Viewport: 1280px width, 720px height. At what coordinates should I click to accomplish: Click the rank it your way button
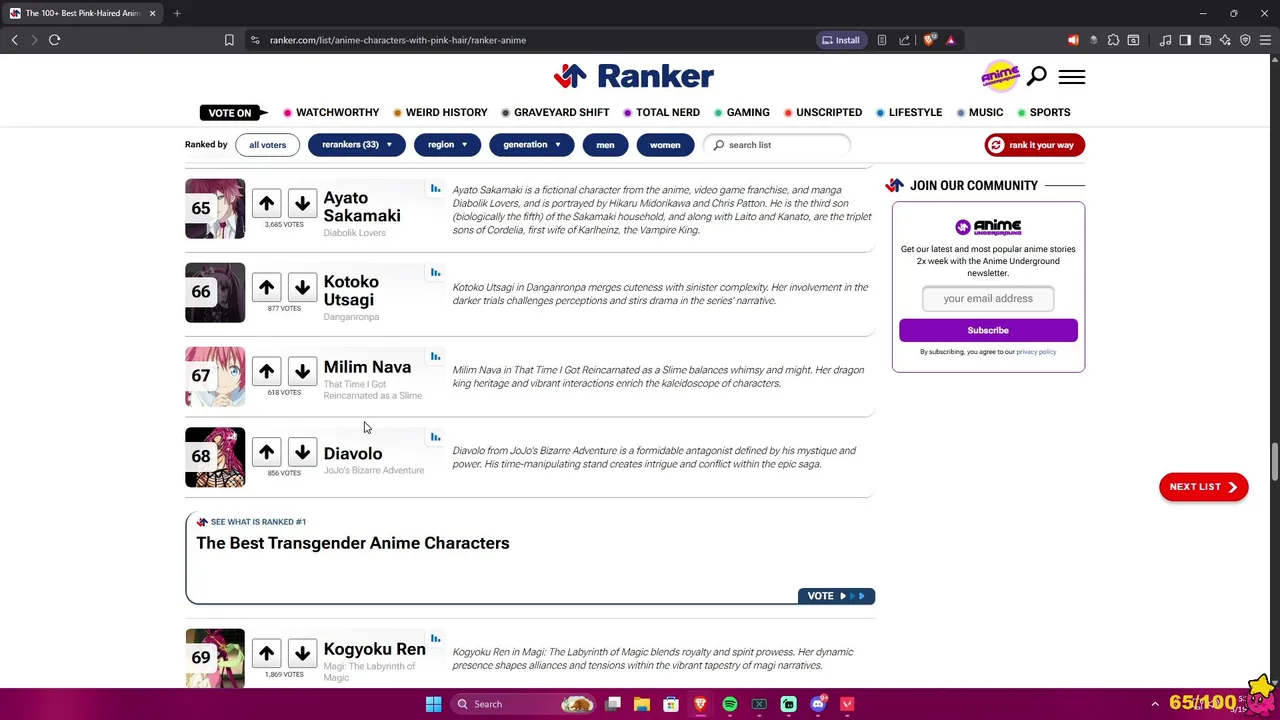click(x=1034, y=145)
